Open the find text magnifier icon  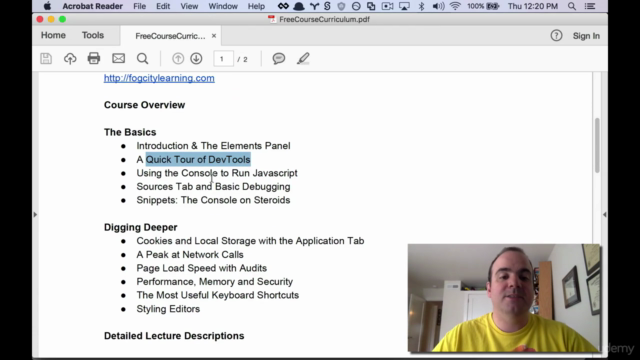click(142, 59)
